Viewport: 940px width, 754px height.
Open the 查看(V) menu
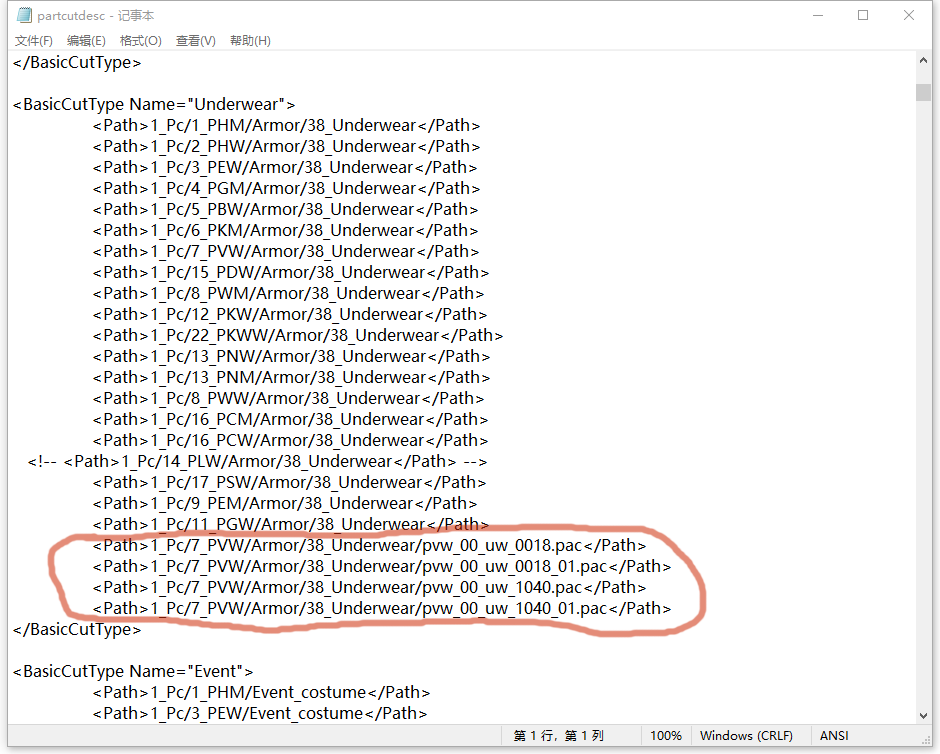point(195,41)
